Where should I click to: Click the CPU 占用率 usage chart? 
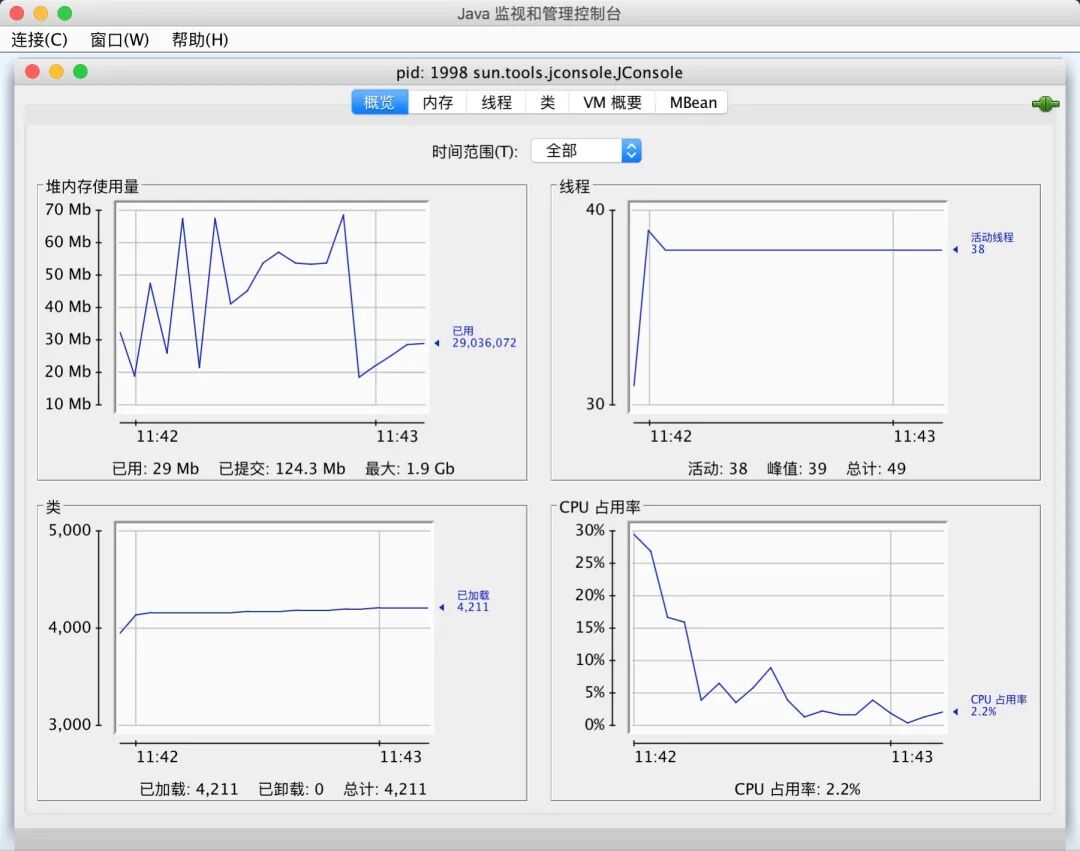tap(788, 627)
